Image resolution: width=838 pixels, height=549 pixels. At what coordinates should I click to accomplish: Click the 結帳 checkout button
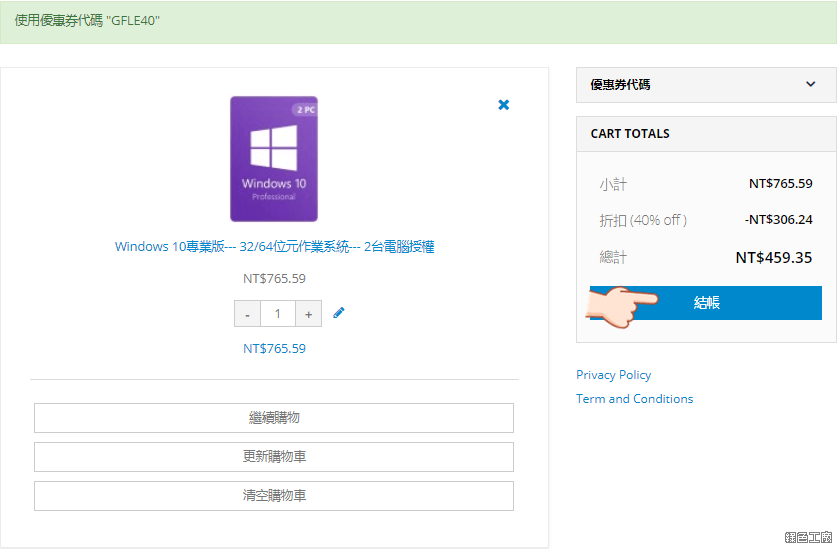click(706, 303)
